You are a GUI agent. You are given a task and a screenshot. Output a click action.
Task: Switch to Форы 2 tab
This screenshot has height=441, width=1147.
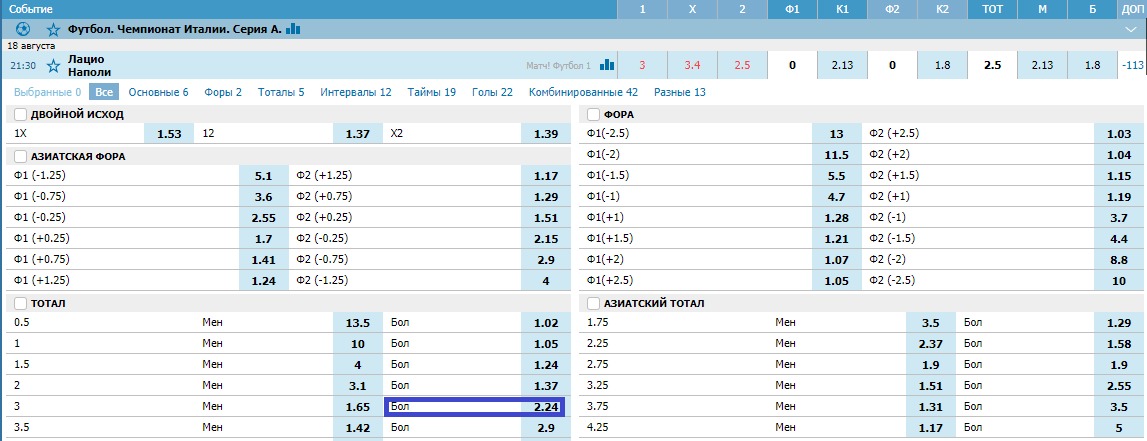(223, 92)
